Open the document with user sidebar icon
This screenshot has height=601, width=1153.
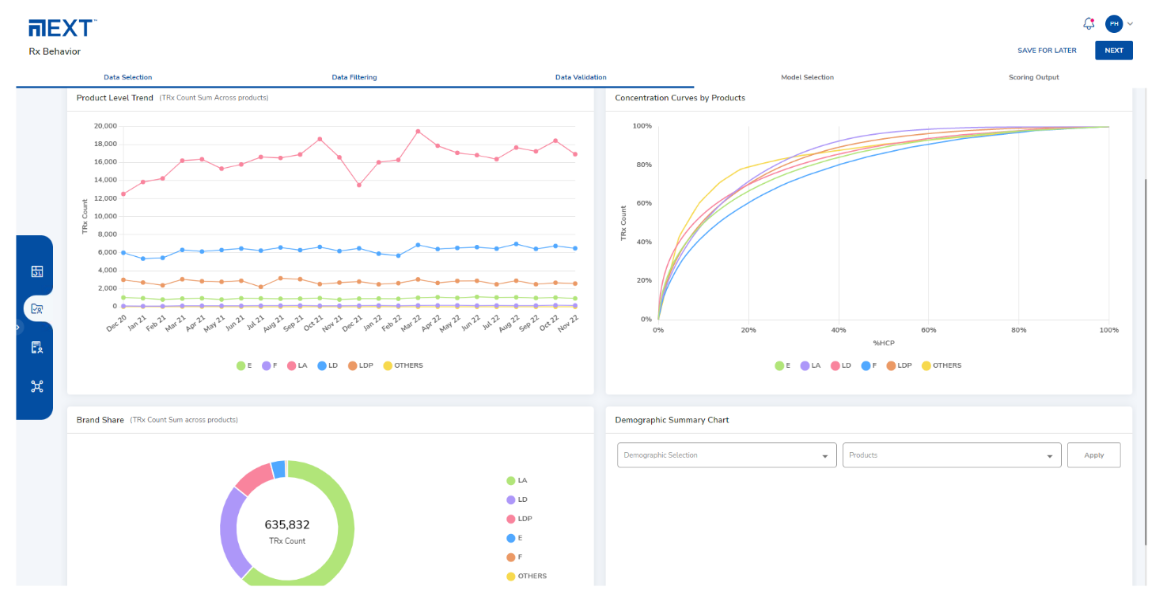coord(37,347)
